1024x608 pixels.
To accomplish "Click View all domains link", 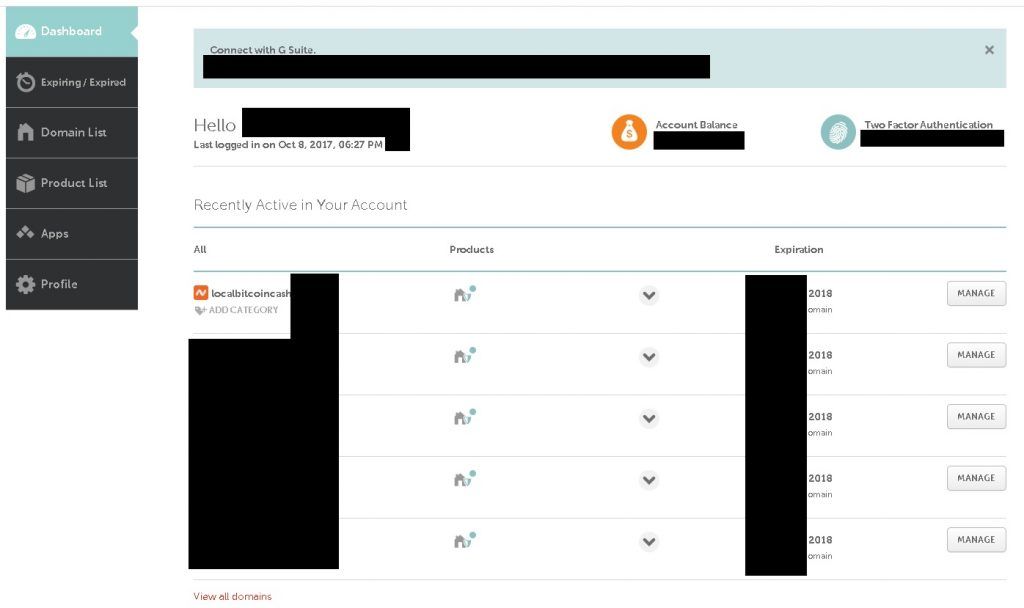I will 231,595.
